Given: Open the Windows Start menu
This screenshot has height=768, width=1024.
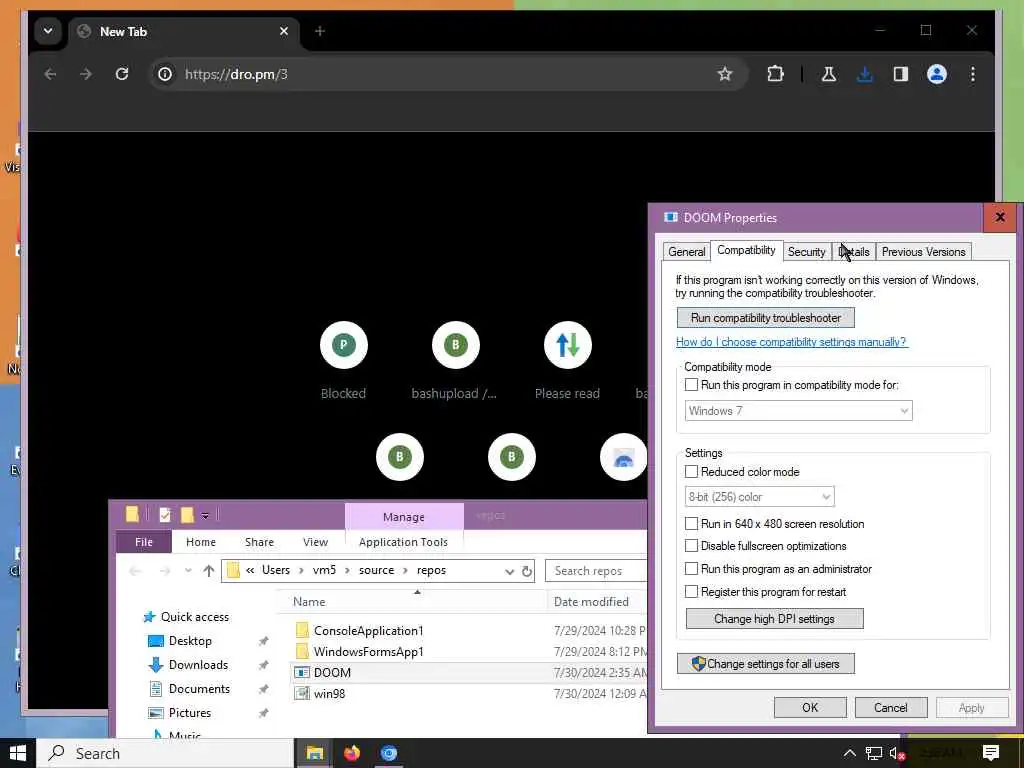Looking at the screenshot, I should 18,754.
